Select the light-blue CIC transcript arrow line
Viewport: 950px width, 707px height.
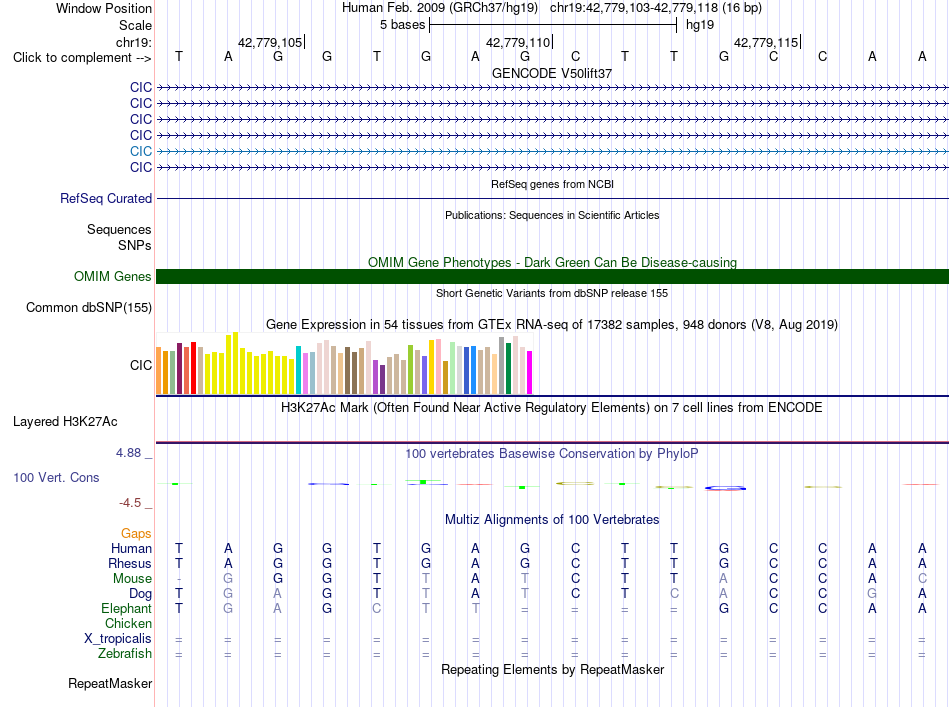click(x=552, y=151)
